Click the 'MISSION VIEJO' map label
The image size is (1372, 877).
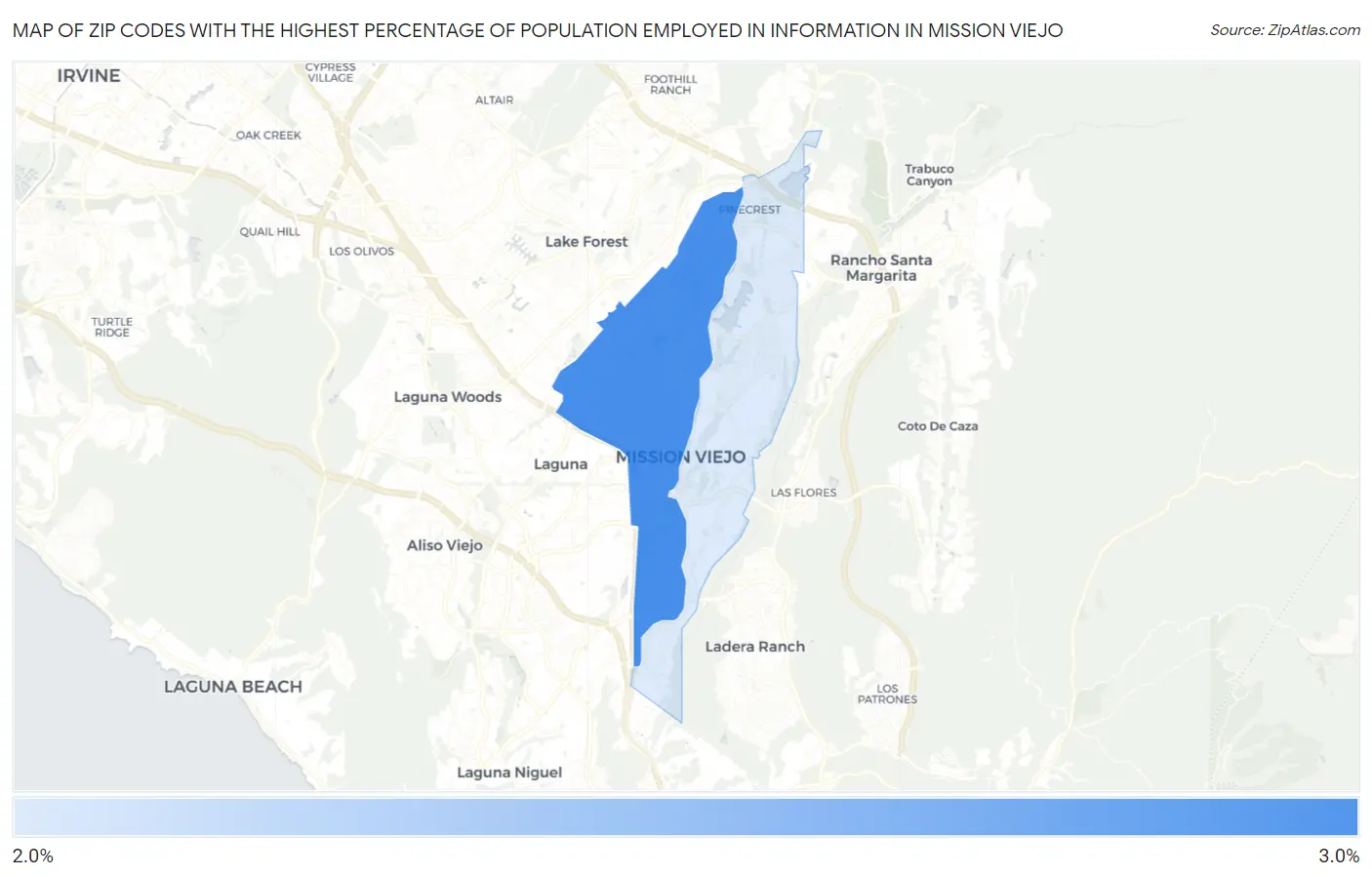tap(681, 457)
